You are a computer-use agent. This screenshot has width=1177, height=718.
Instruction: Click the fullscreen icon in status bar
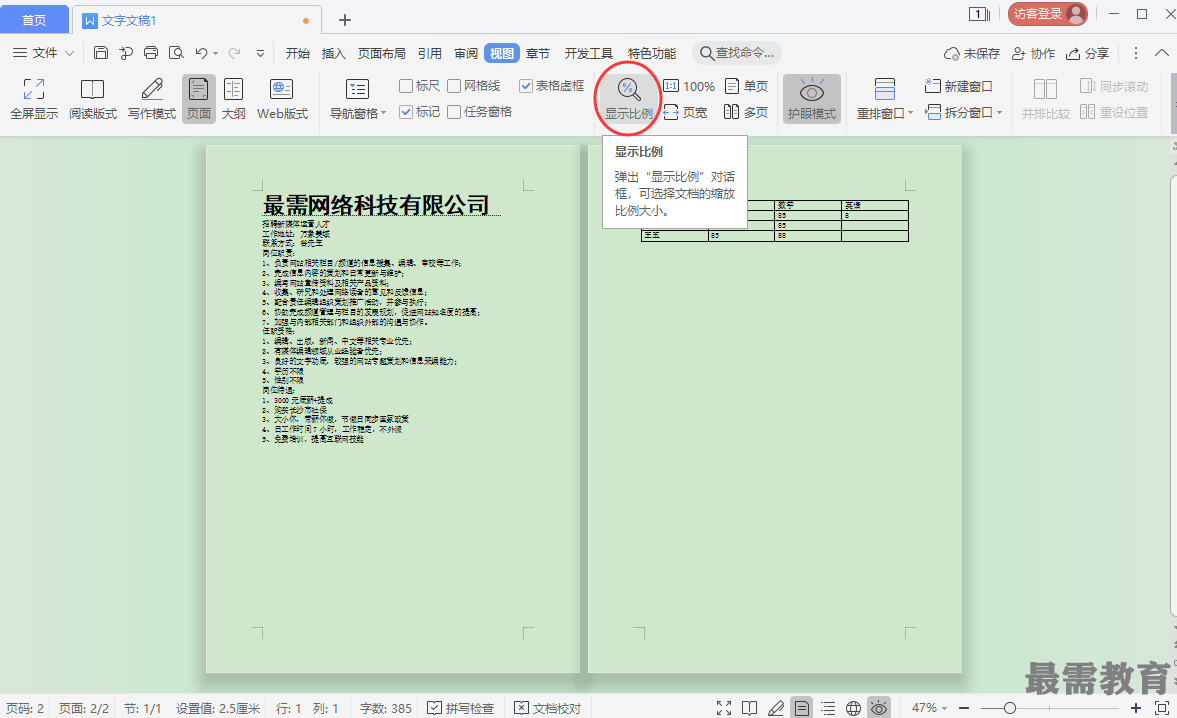coord(724,707)
